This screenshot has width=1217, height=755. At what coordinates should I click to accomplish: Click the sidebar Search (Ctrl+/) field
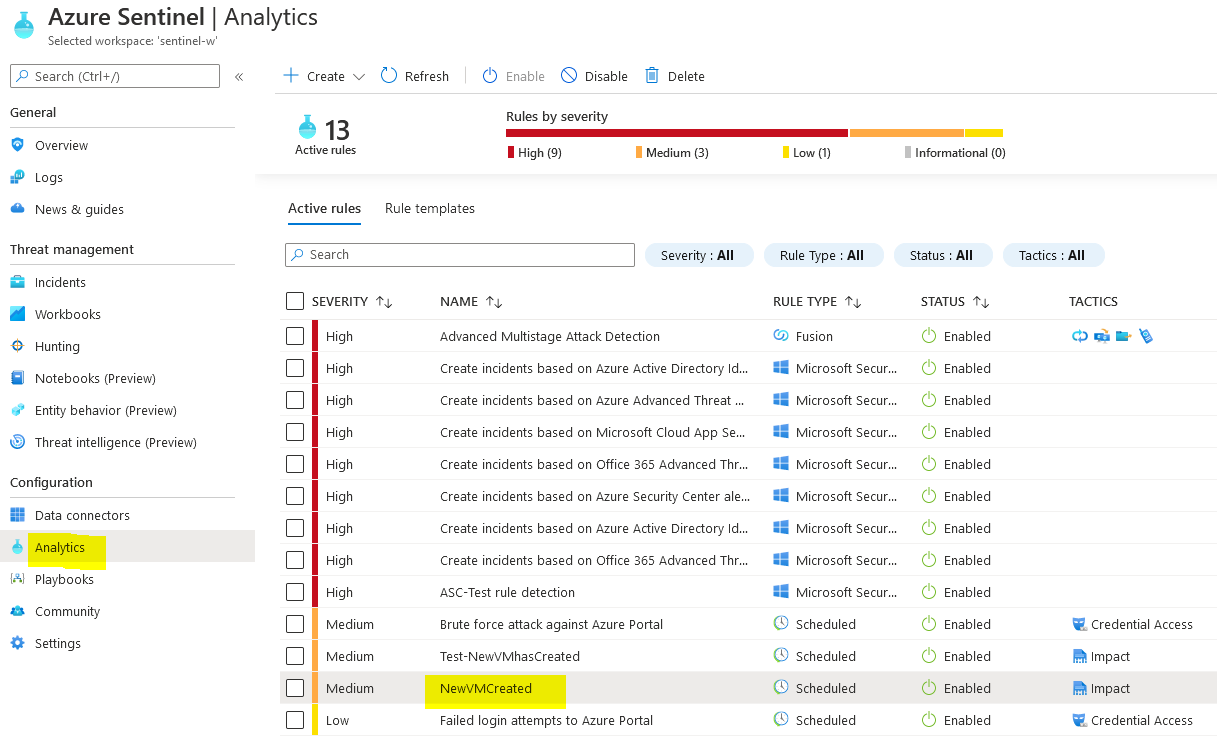[115, 76]
